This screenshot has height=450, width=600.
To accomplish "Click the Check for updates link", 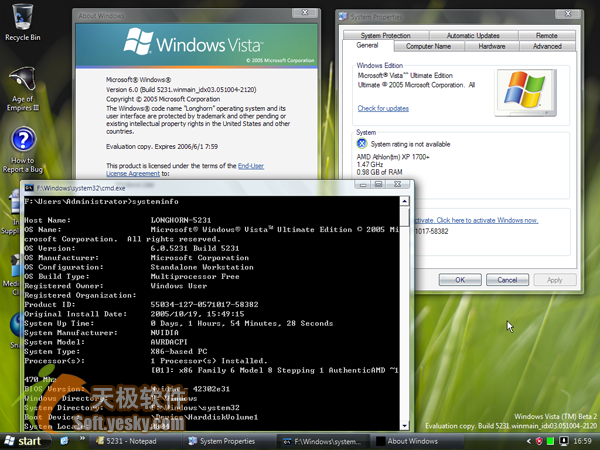I will click(383, 108).
